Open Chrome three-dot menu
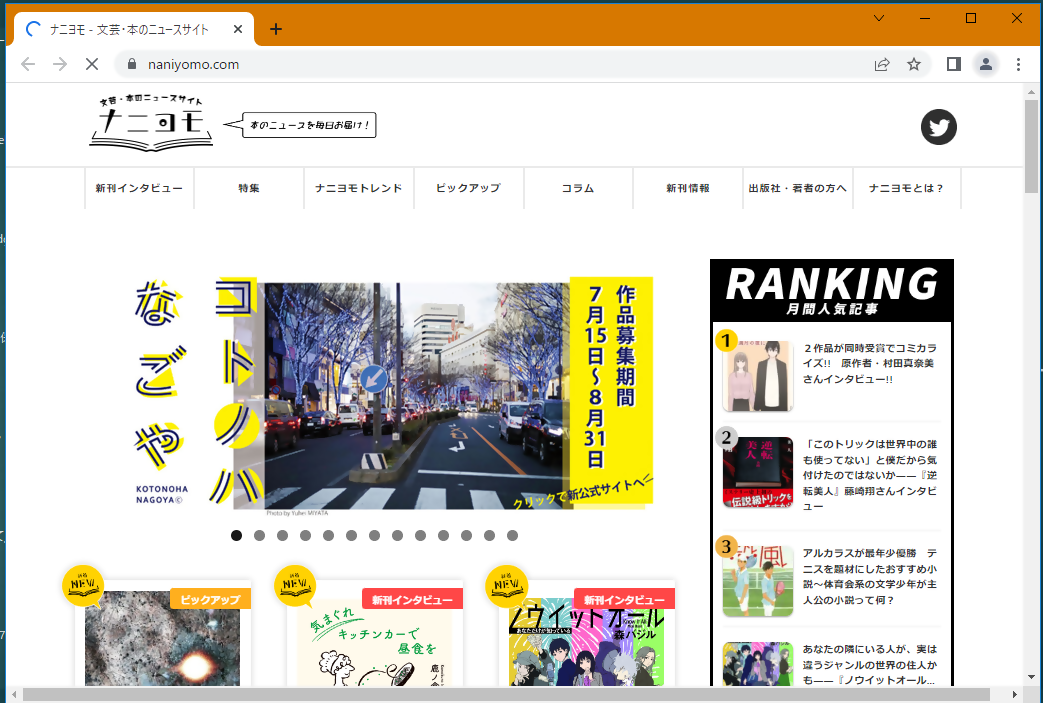Image resolution: width=1043 pixels, height=703 pixels. [1018, 64]
